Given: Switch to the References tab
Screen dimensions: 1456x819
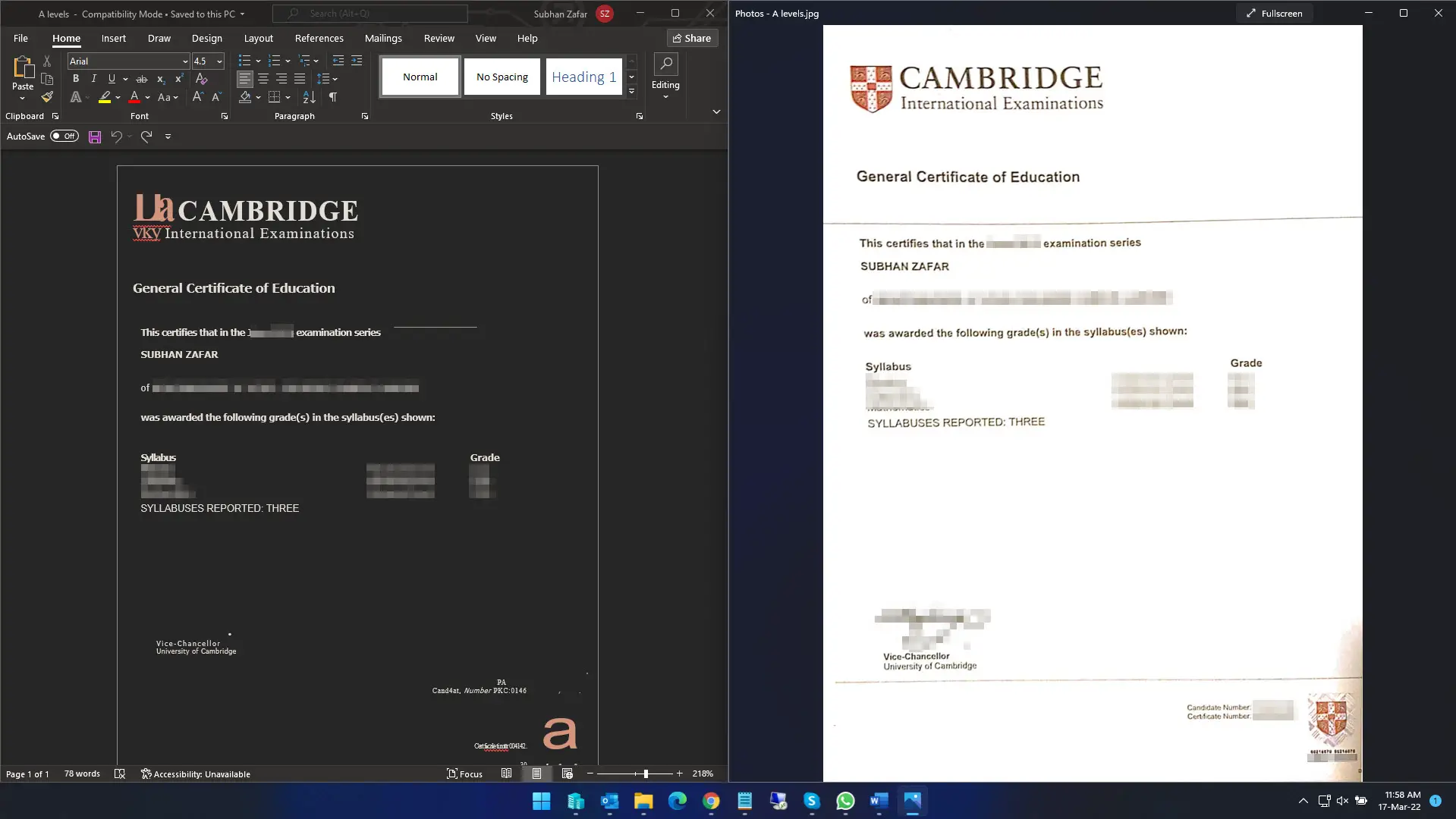Looking at the screenshot, I should pos(319,38).
